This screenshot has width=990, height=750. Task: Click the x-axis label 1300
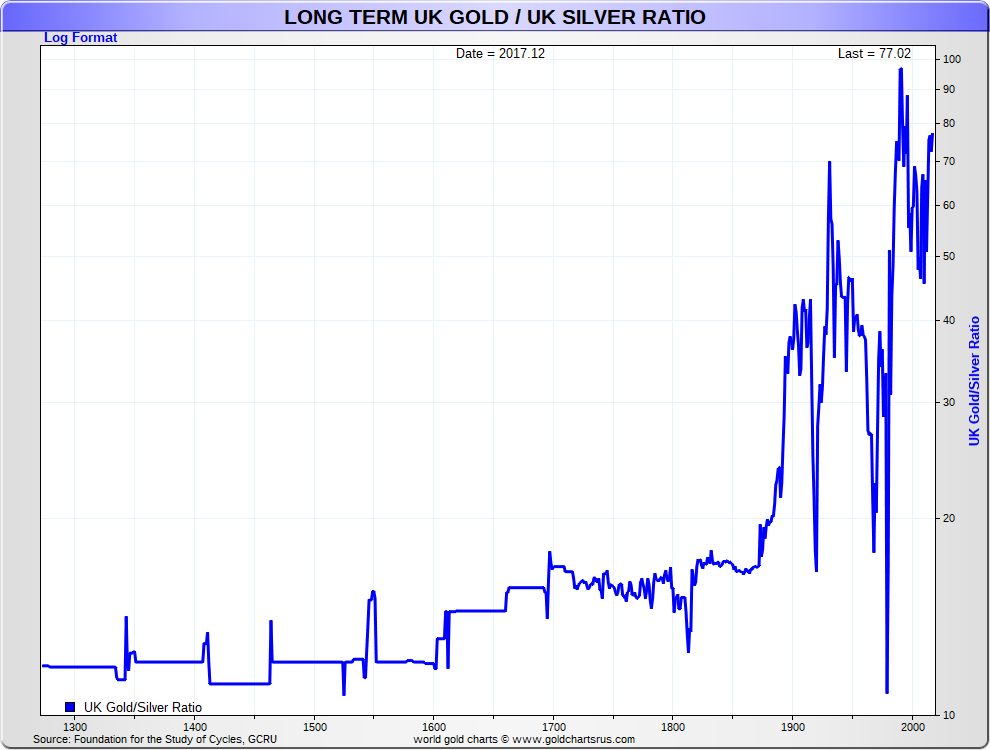[75, 727]
